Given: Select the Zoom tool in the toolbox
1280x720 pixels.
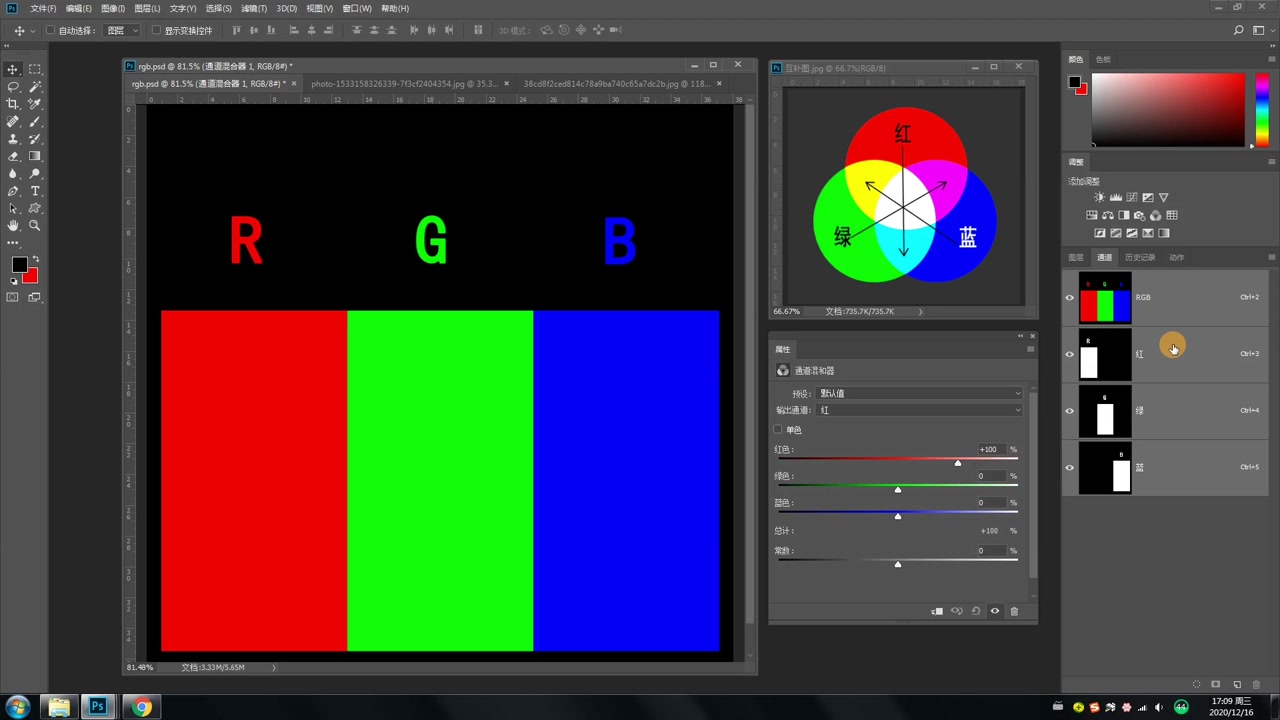Looking at the screenshot, I should pyautogui.click(x=35, y=226).
